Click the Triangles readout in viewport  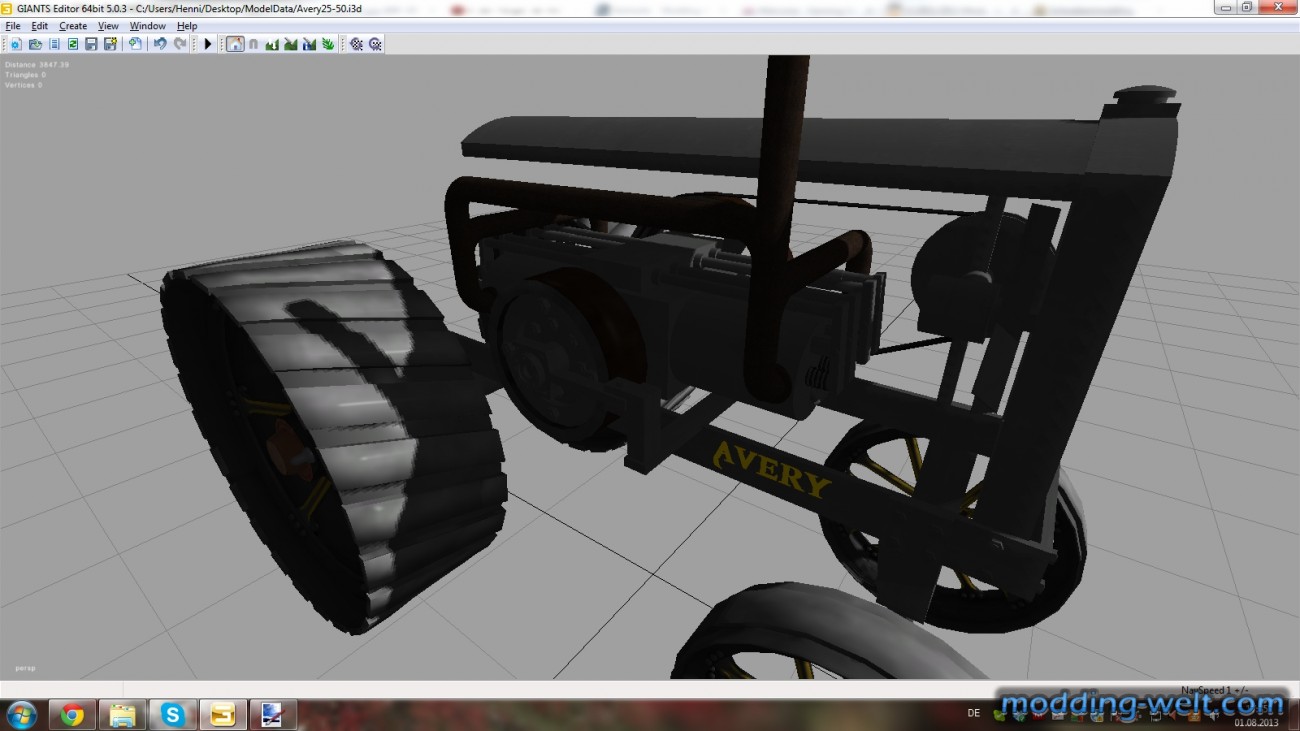(x=25, y=75)
